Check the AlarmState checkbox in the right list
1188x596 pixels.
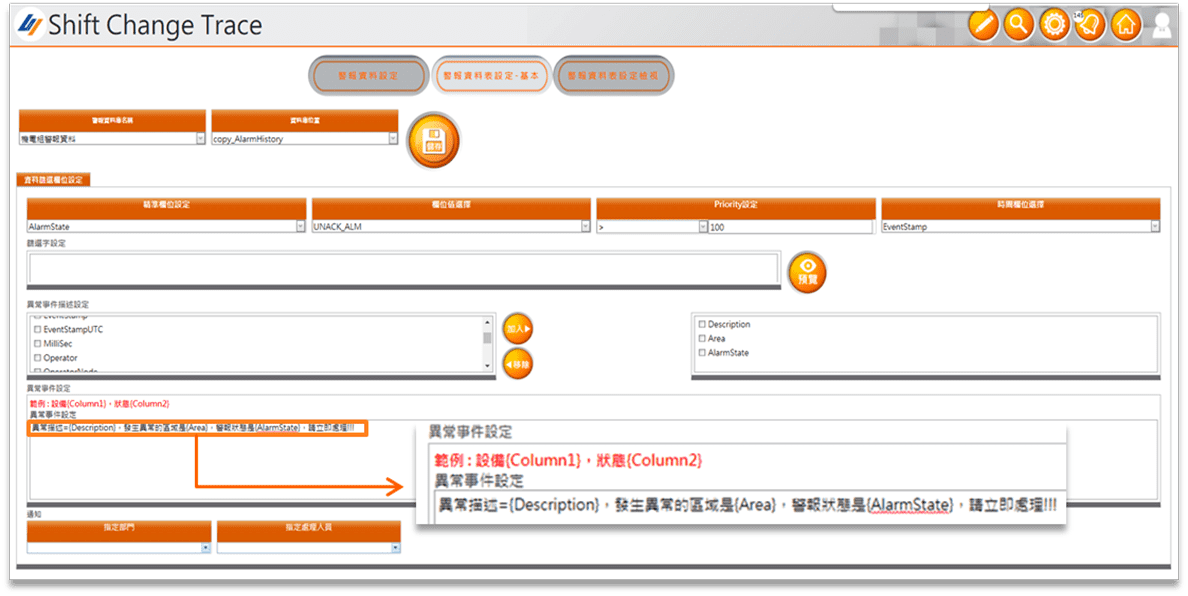point(700,352)
